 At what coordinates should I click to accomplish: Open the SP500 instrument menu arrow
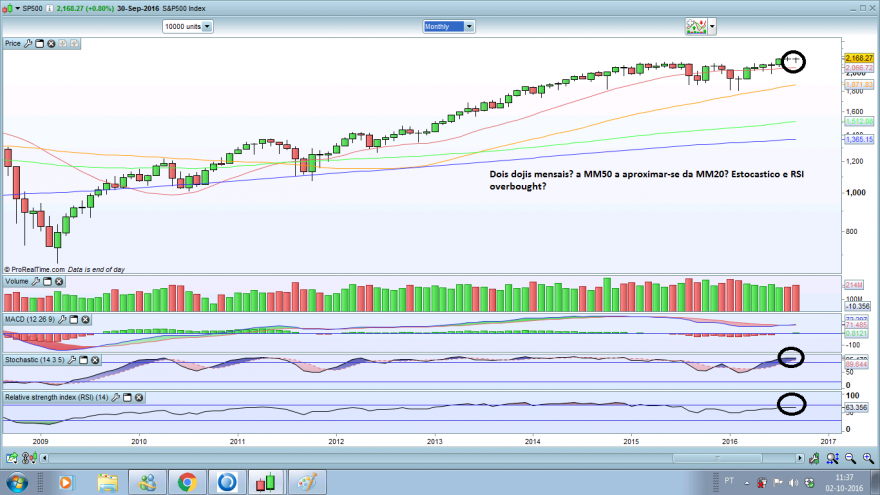[17, 8]
